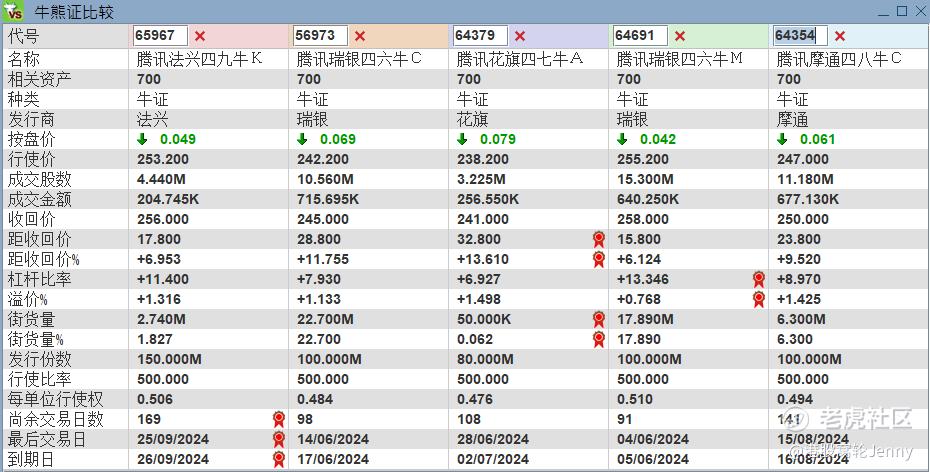
Task: Remove warrant 64691 with red X
Action: tap(680, 36)
